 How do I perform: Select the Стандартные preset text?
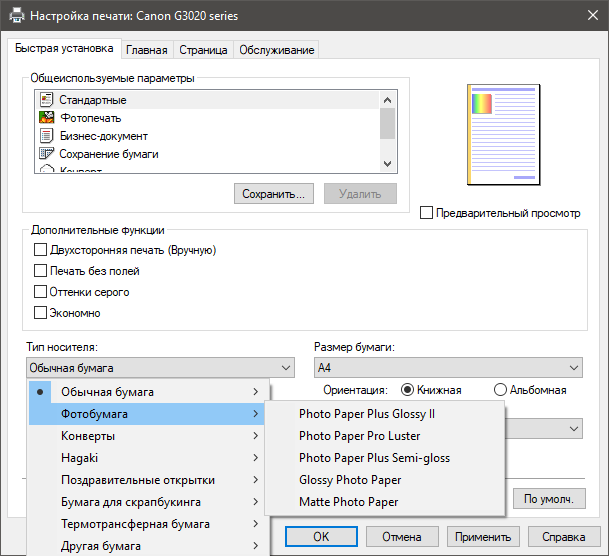pyautogui.click(x=93, y=100)
